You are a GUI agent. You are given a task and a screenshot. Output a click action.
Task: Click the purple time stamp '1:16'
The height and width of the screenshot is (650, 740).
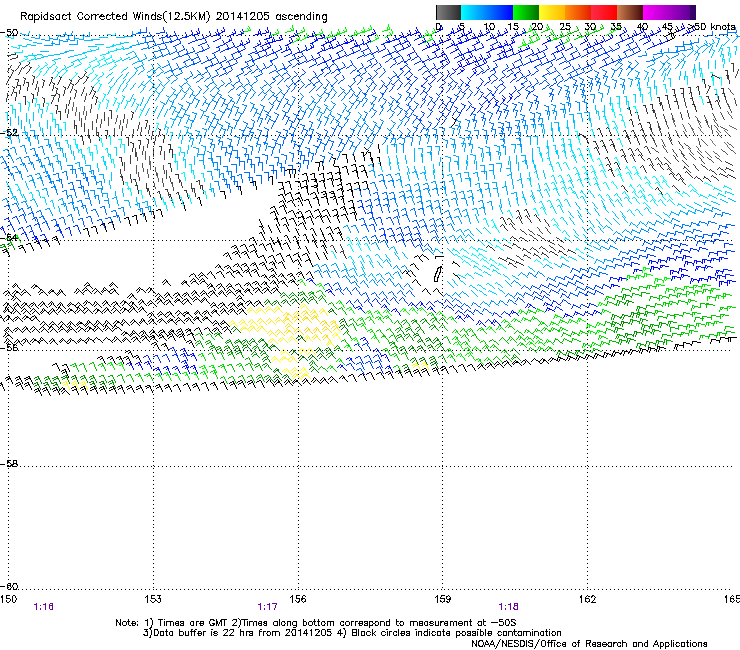43,607
